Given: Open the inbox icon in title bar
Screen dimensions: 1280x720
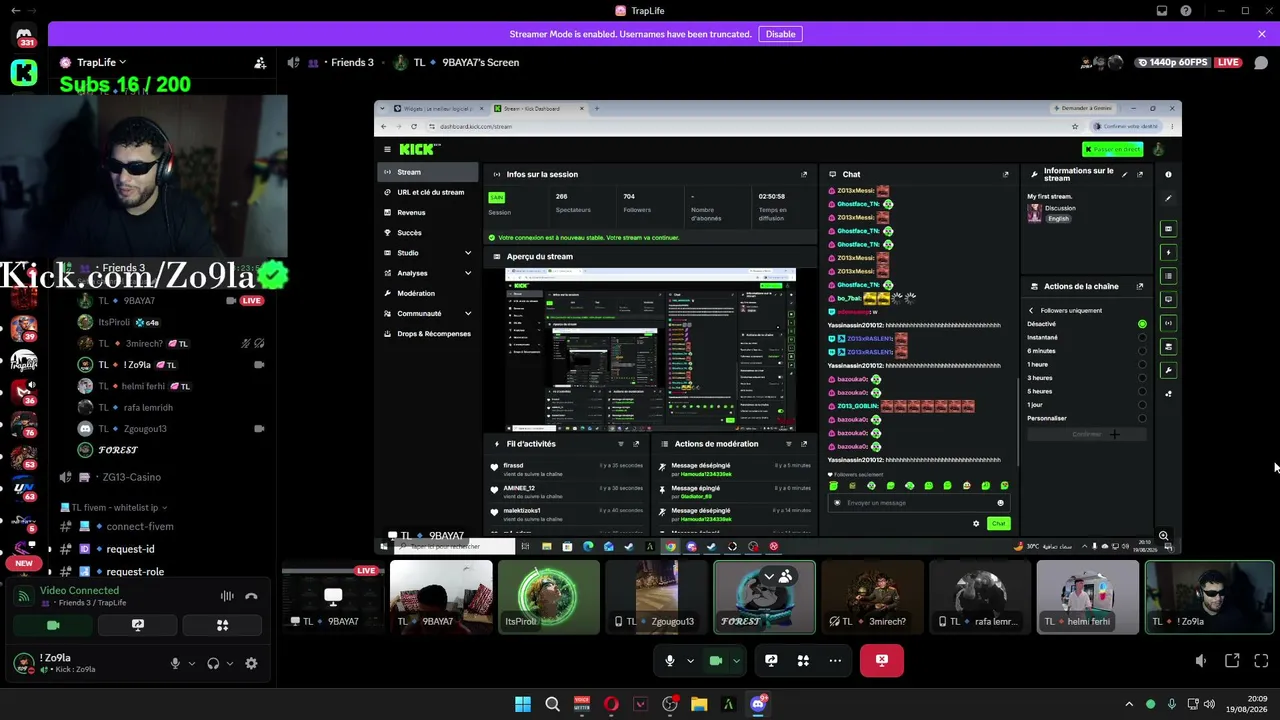Looking at the screenshot, I should click(1162, 11).
